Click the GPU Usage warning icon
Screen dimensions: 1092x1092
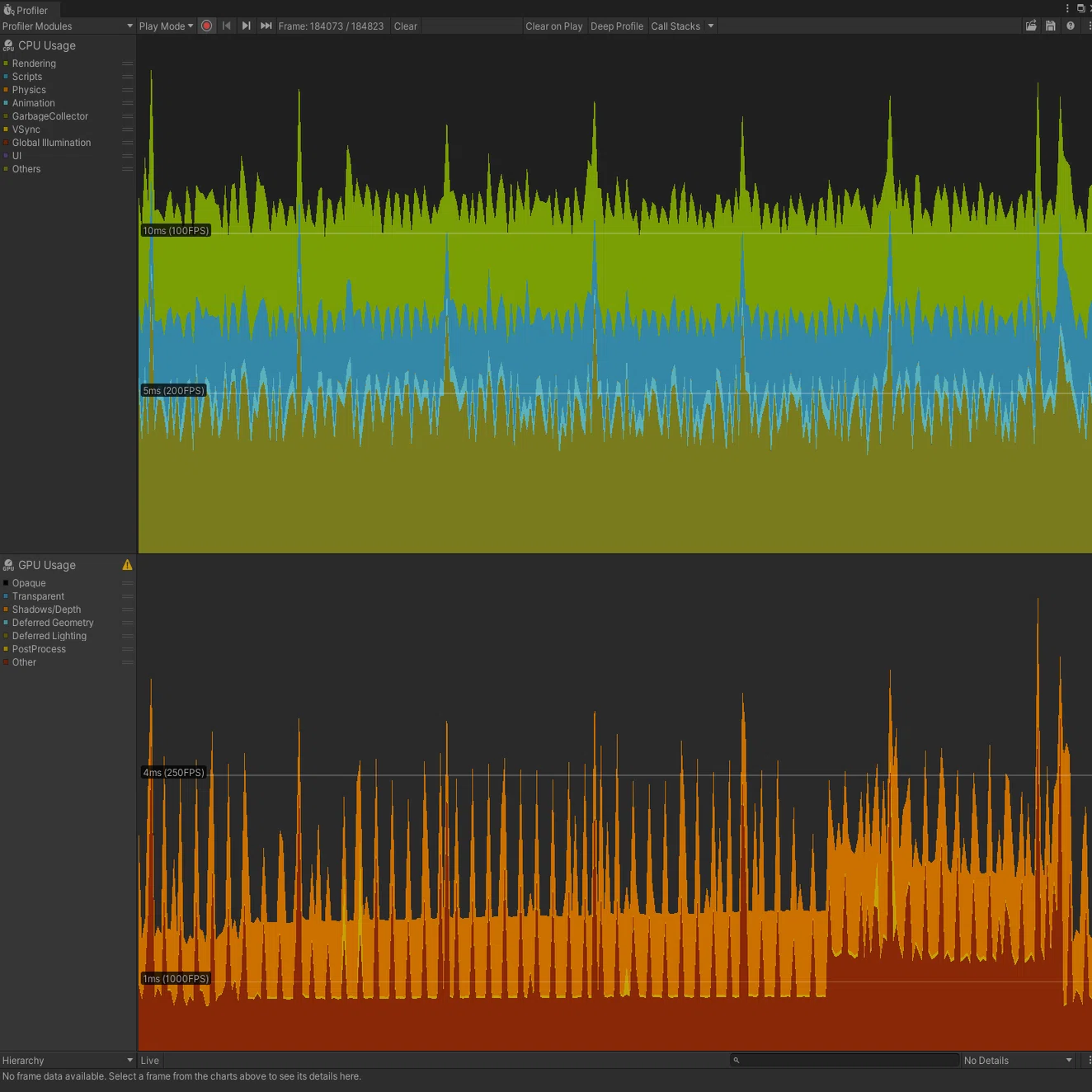(x=127, y=565)
